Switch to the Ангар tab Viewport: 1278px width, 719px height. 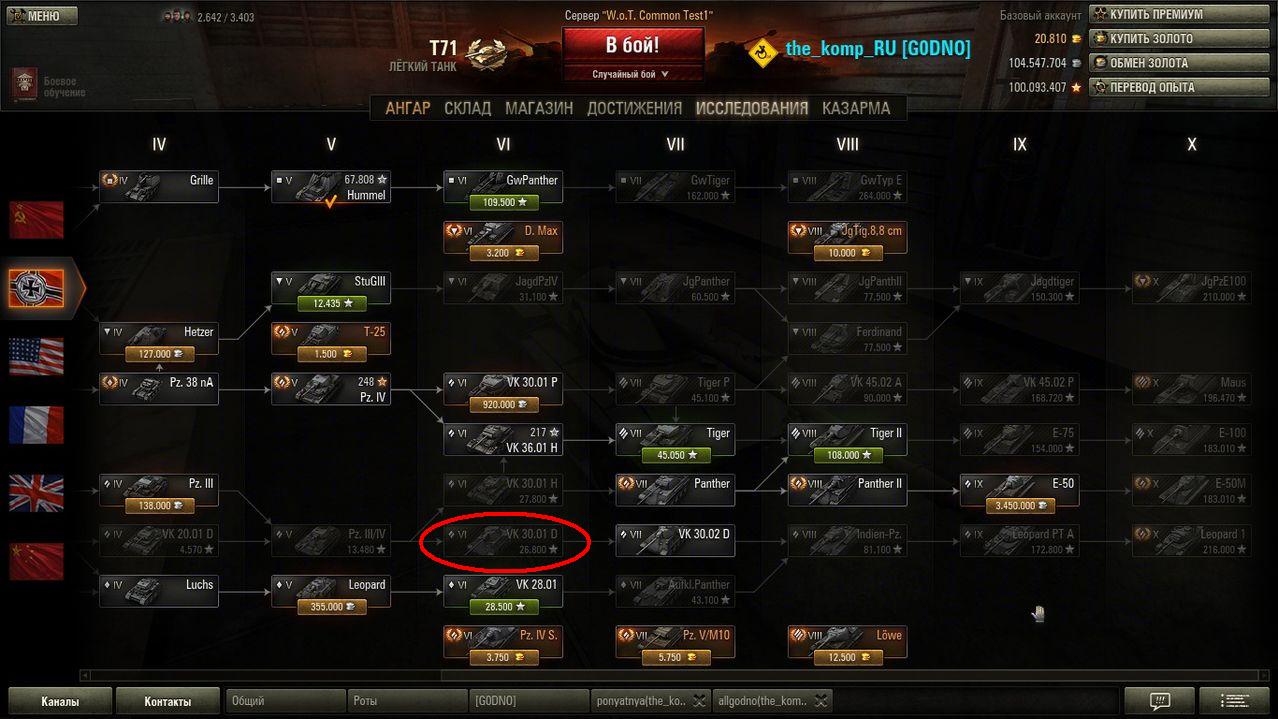coord(408,108)
